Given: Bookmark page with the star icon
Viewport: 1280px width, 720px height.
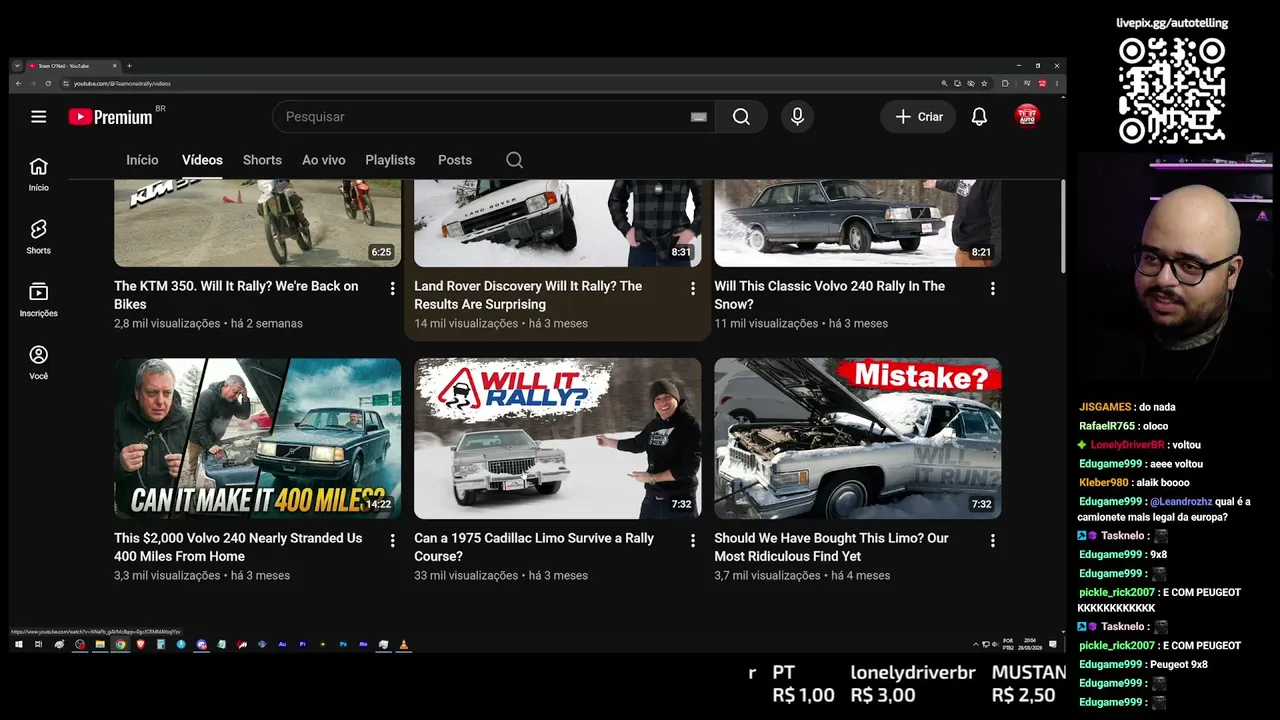Looking at the screenshot, I should (x=984, y=83).
